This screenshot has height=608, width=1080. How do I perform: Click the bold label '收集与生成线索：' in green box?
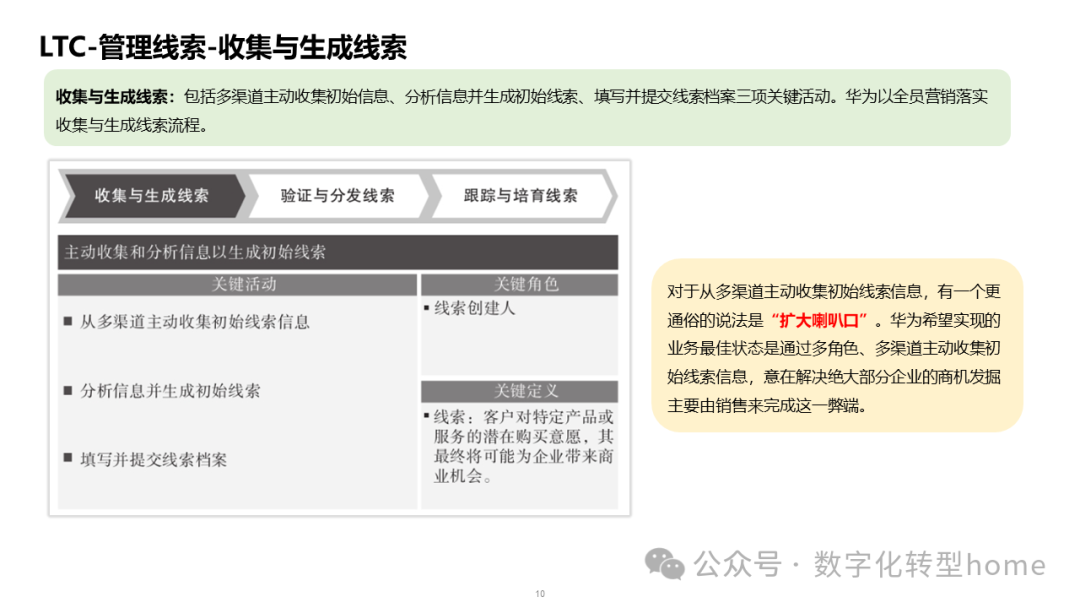(x=115, y=97)
